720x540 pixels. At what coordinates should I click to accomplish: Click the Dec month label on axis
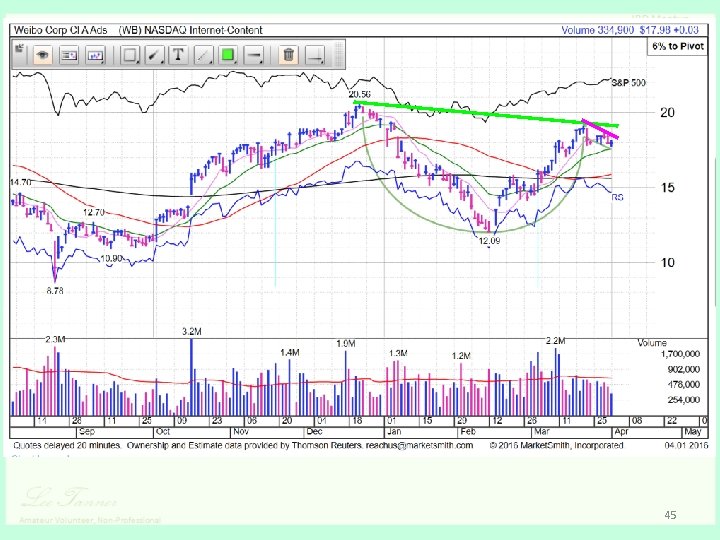coord(315,432)
